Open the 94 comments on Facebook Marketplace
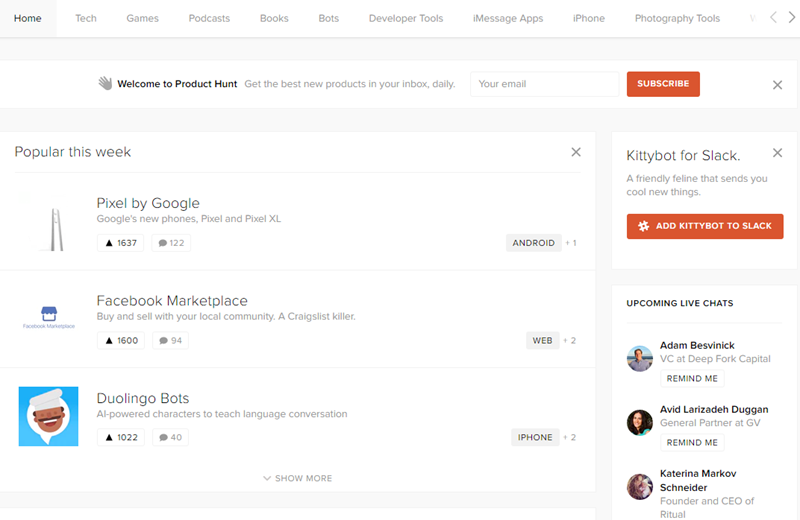 [x=170, y=340]
